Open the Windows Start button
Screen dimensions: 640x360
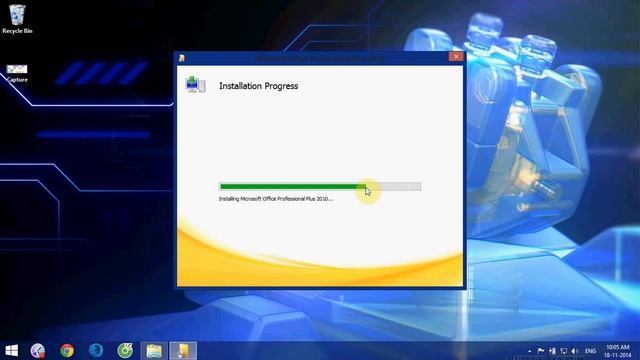click(11, 351)
